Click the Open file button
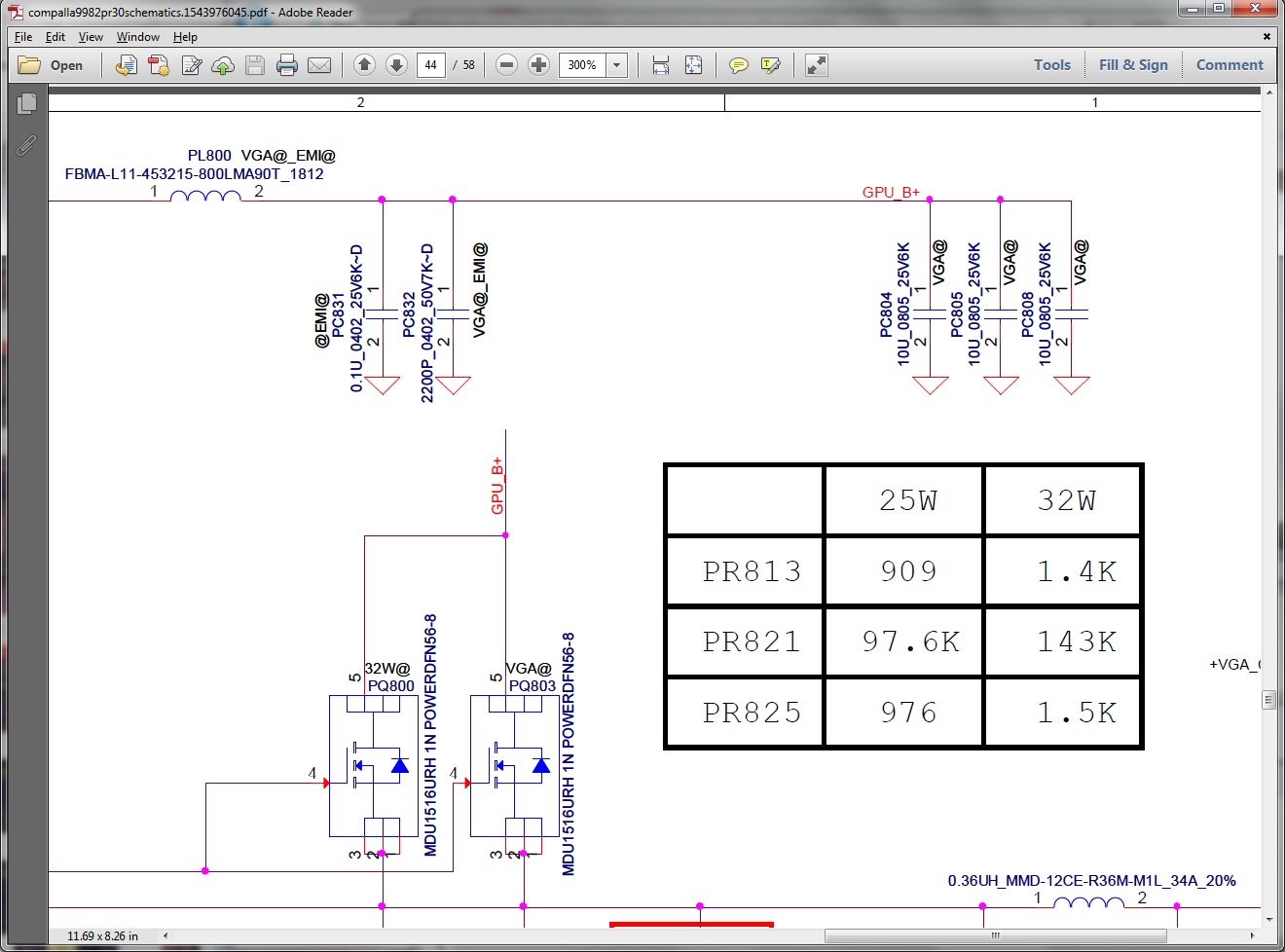 52,65
